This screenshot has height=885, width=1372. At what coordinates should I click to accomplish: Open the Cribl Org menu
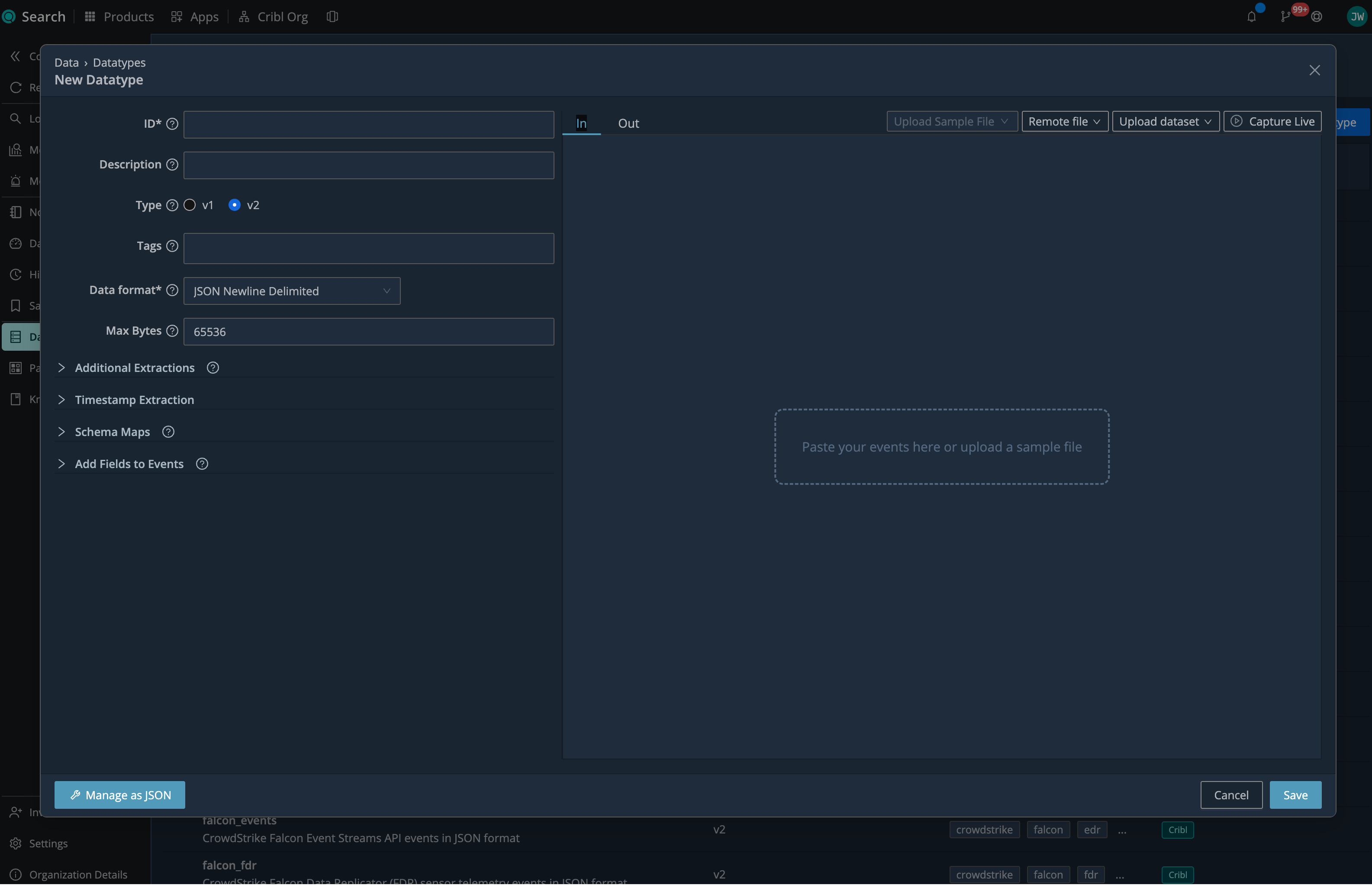pos(274,16)
